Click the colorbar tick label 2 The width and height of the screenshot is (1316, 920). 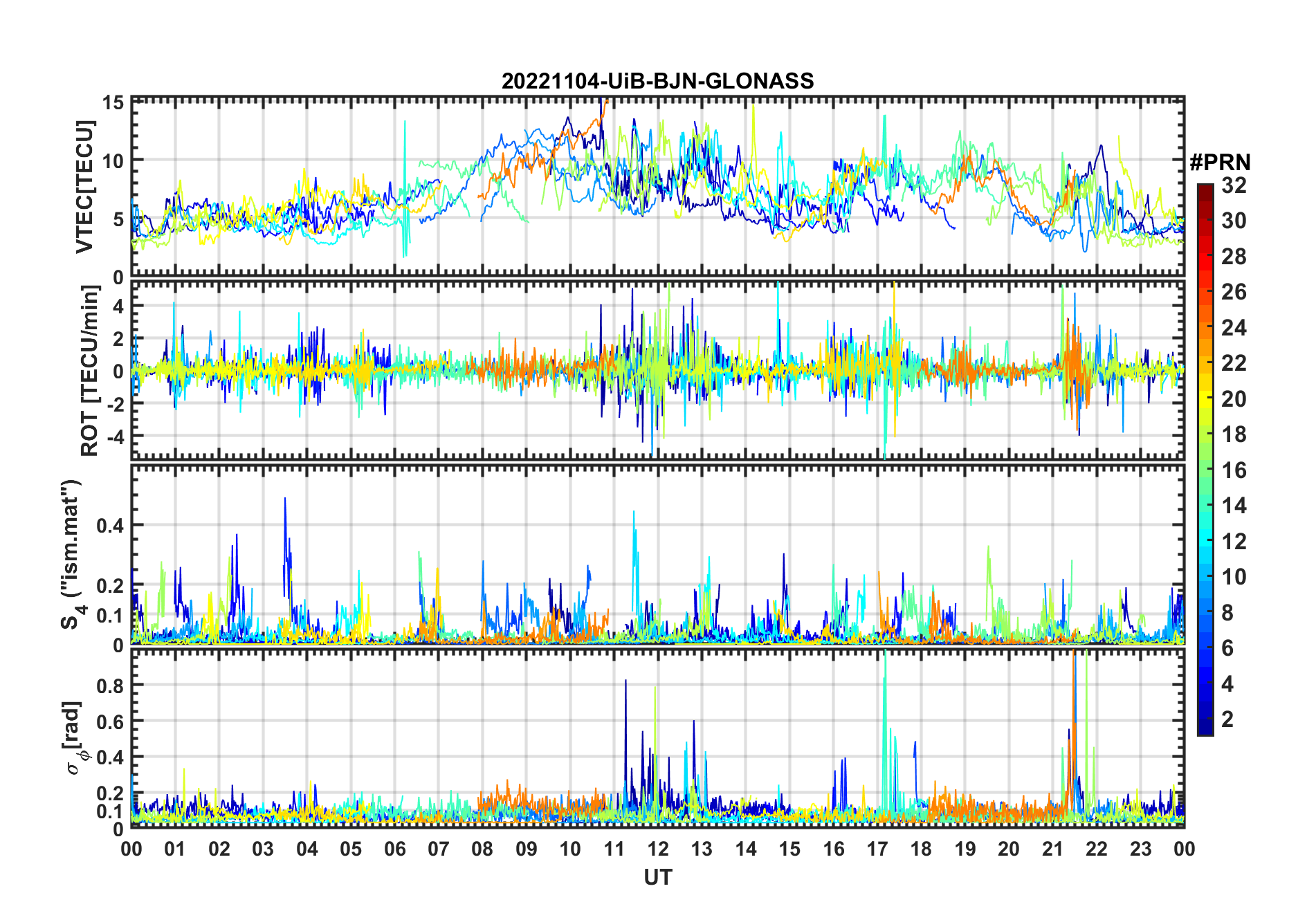click(x=1227, y=719)
